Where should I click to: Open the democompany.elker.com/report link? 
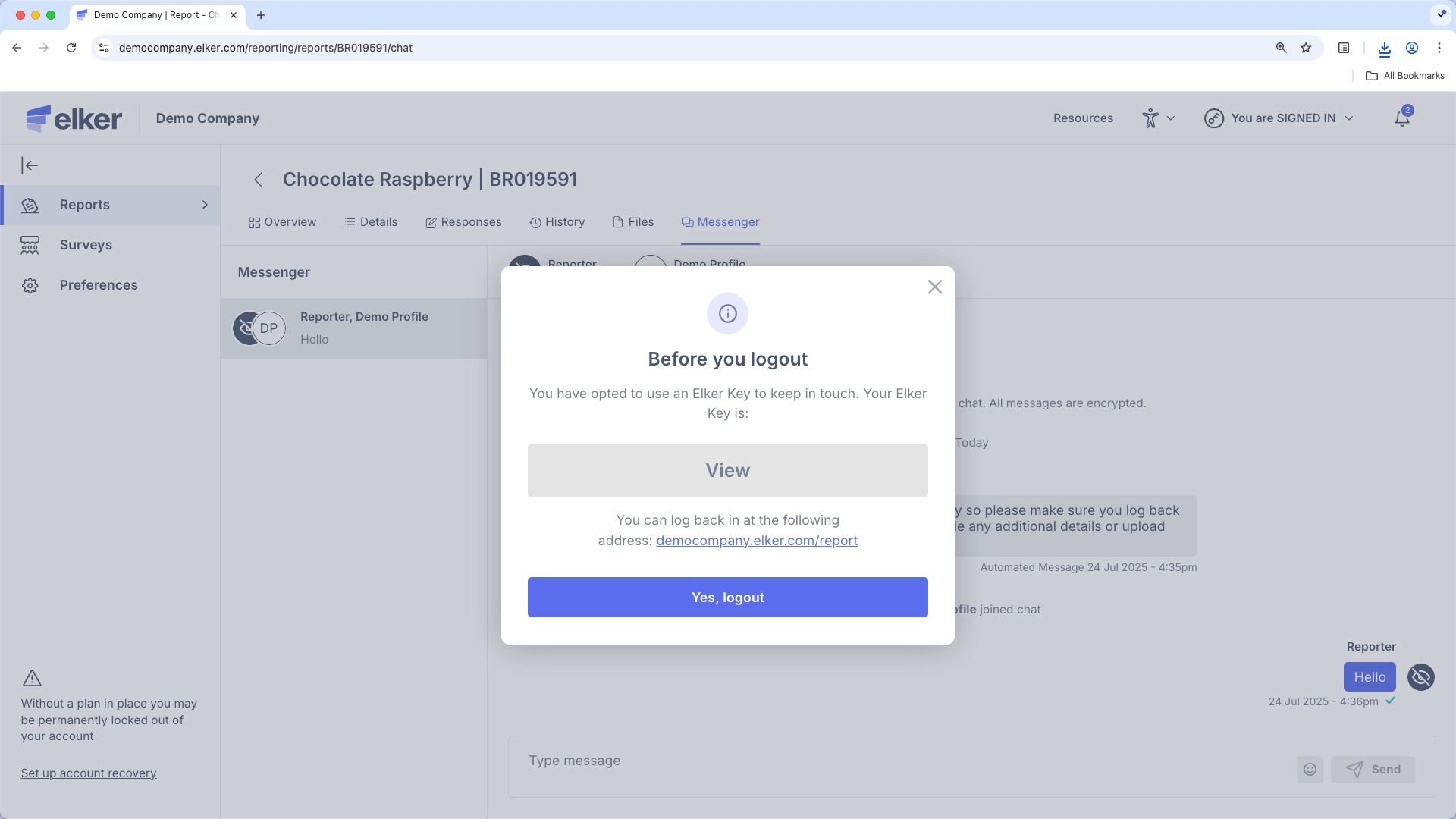click(x=756, y=541)
